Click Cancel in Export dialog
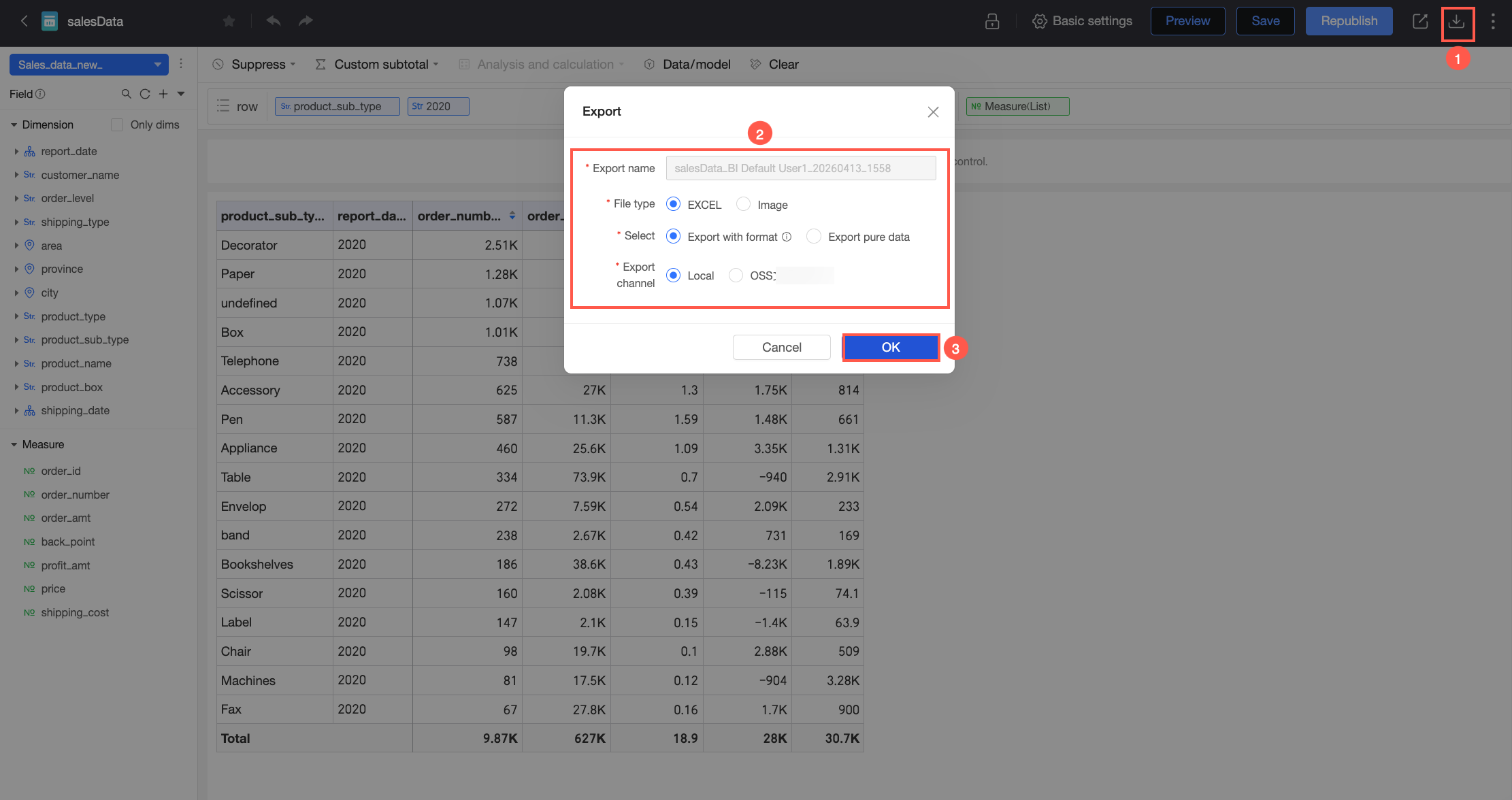1512x800 pixels. [781, 347]
